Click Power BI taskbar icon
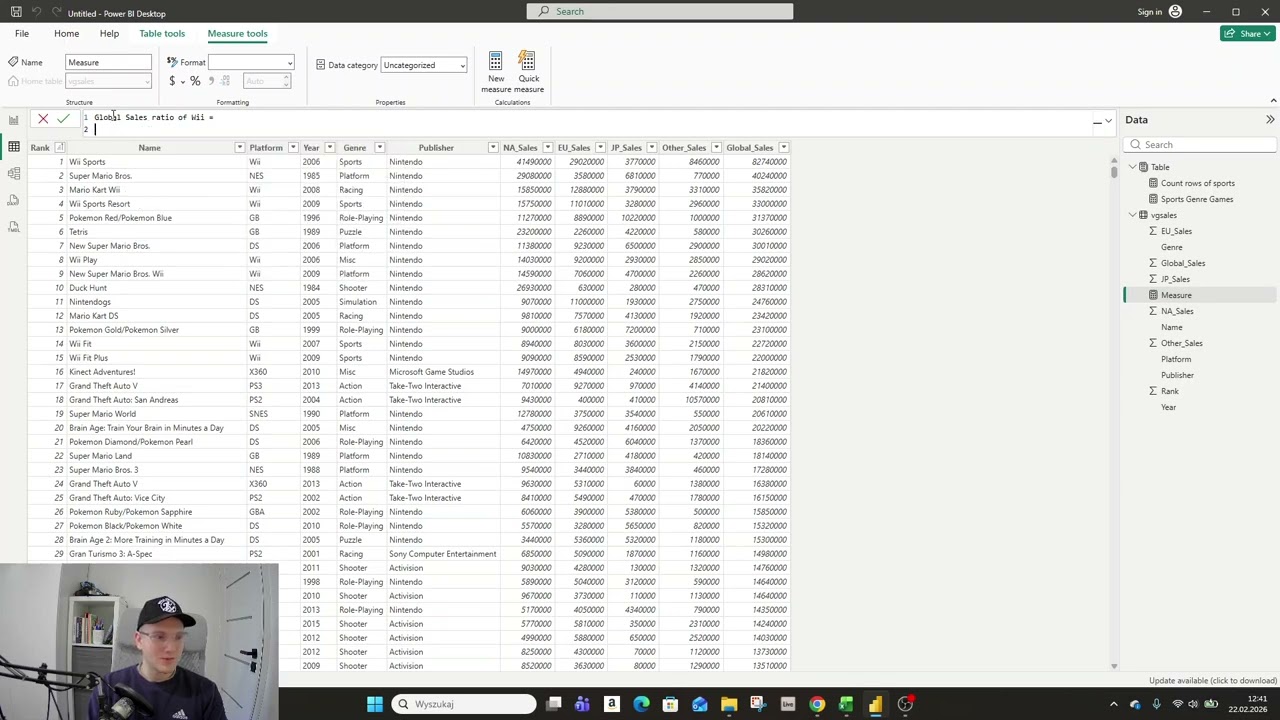This screenshot has width=1280, height=720. click(875, 704)
